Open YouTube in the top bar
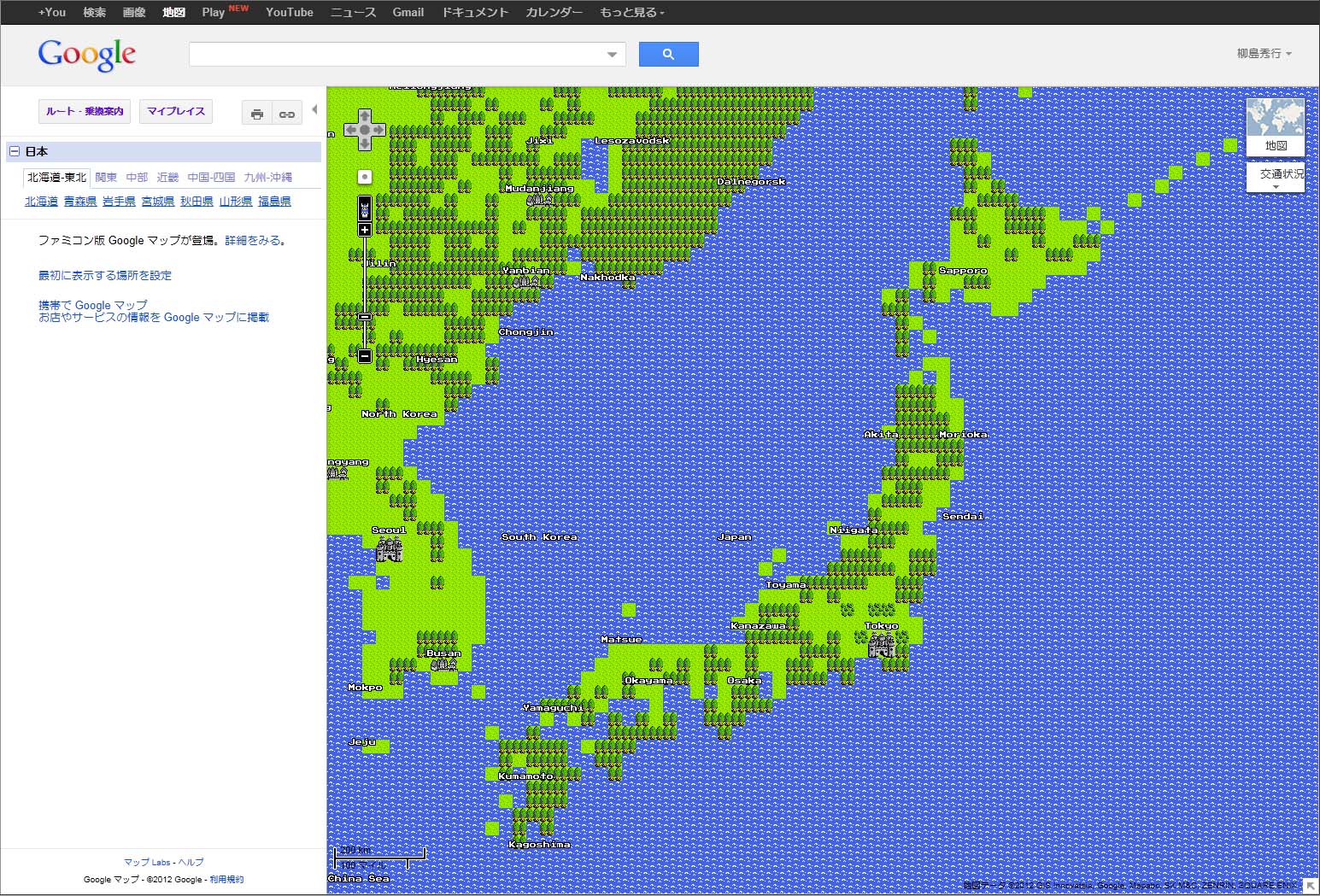The image size is (1320, 896). point(290,12)
